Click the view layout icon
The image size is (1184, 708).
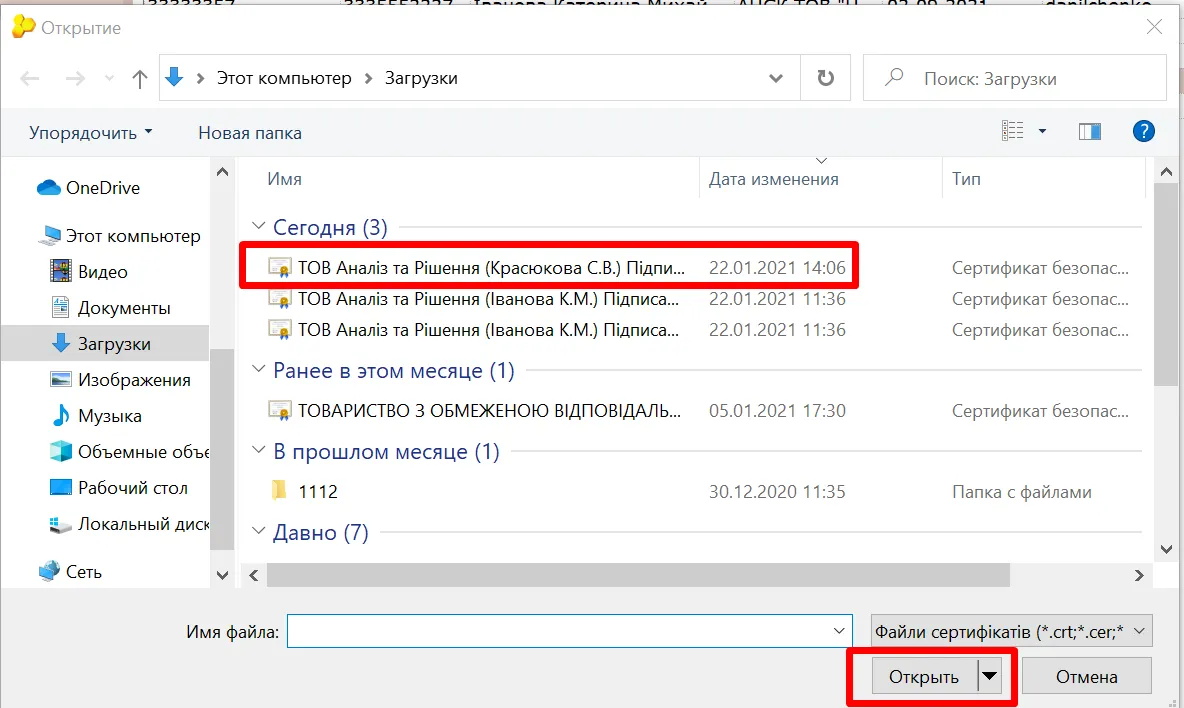click(x=1013, y=131)
